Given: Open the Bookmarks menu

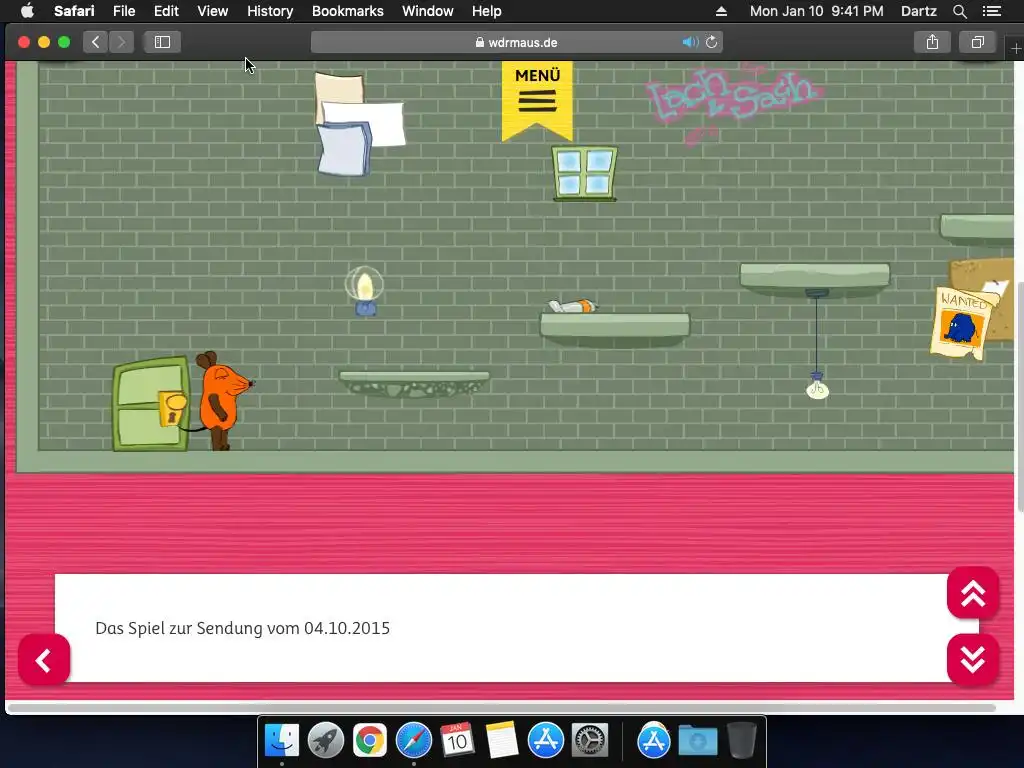Looking at the screenshot, I should tap(347, 11).
